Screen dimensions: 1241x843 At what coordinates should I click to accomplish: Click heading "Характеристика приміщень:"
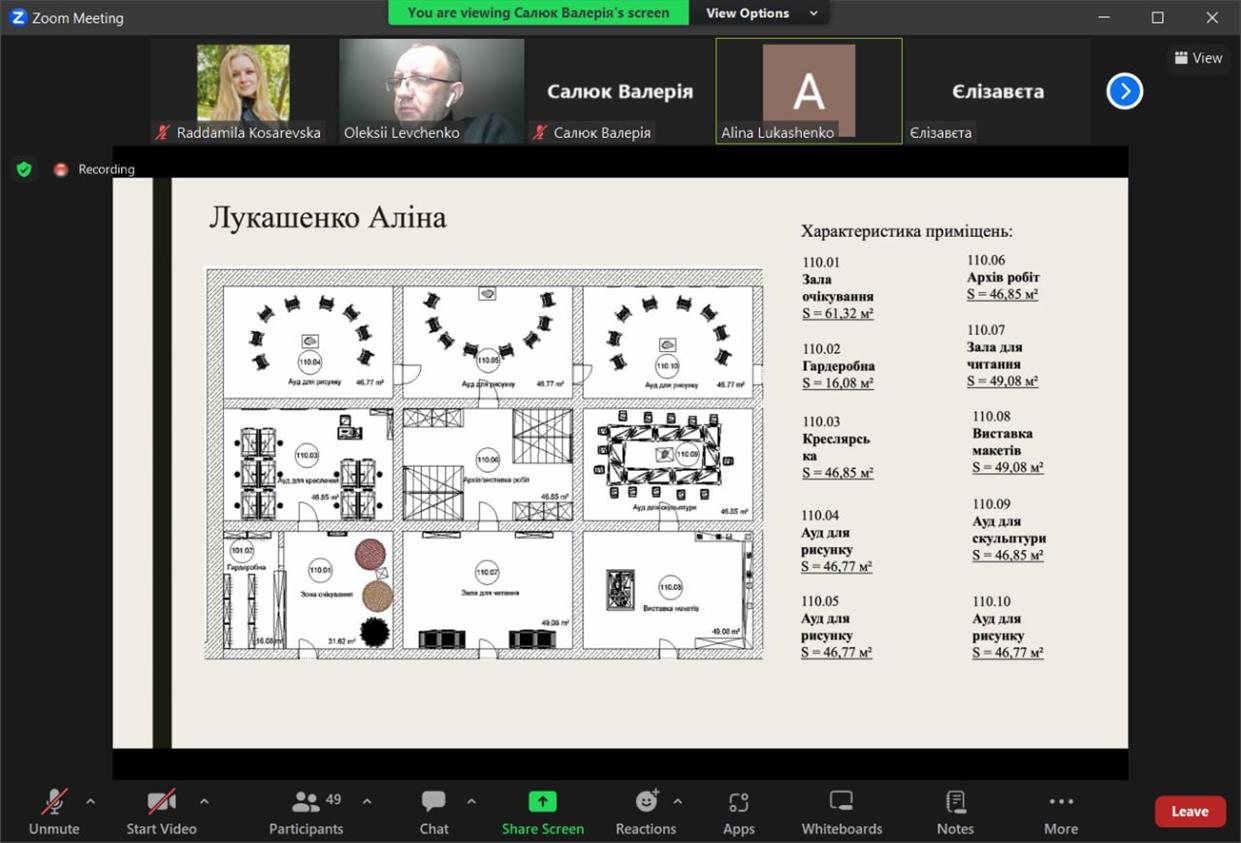pyautogui.click(x=907, y=231)
